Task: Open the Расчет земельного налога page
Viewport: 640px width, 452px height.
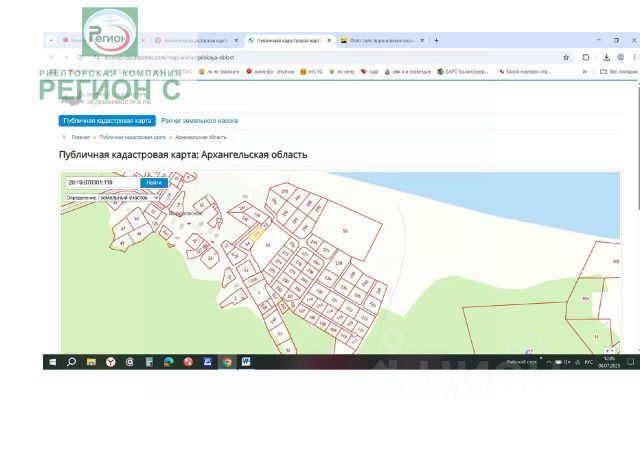Action: (x=200, y=121)
